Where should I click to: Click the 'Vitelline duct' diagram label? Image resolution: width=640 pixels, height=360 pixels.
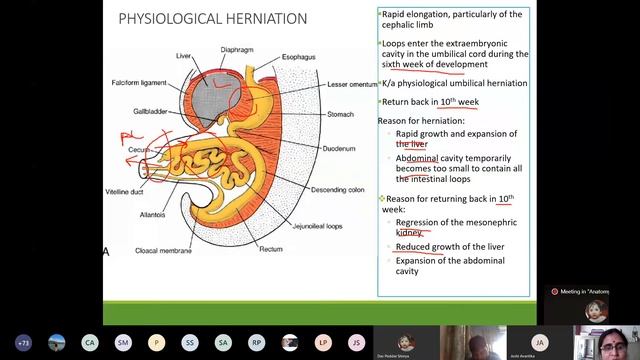click(x=124, y=192)
